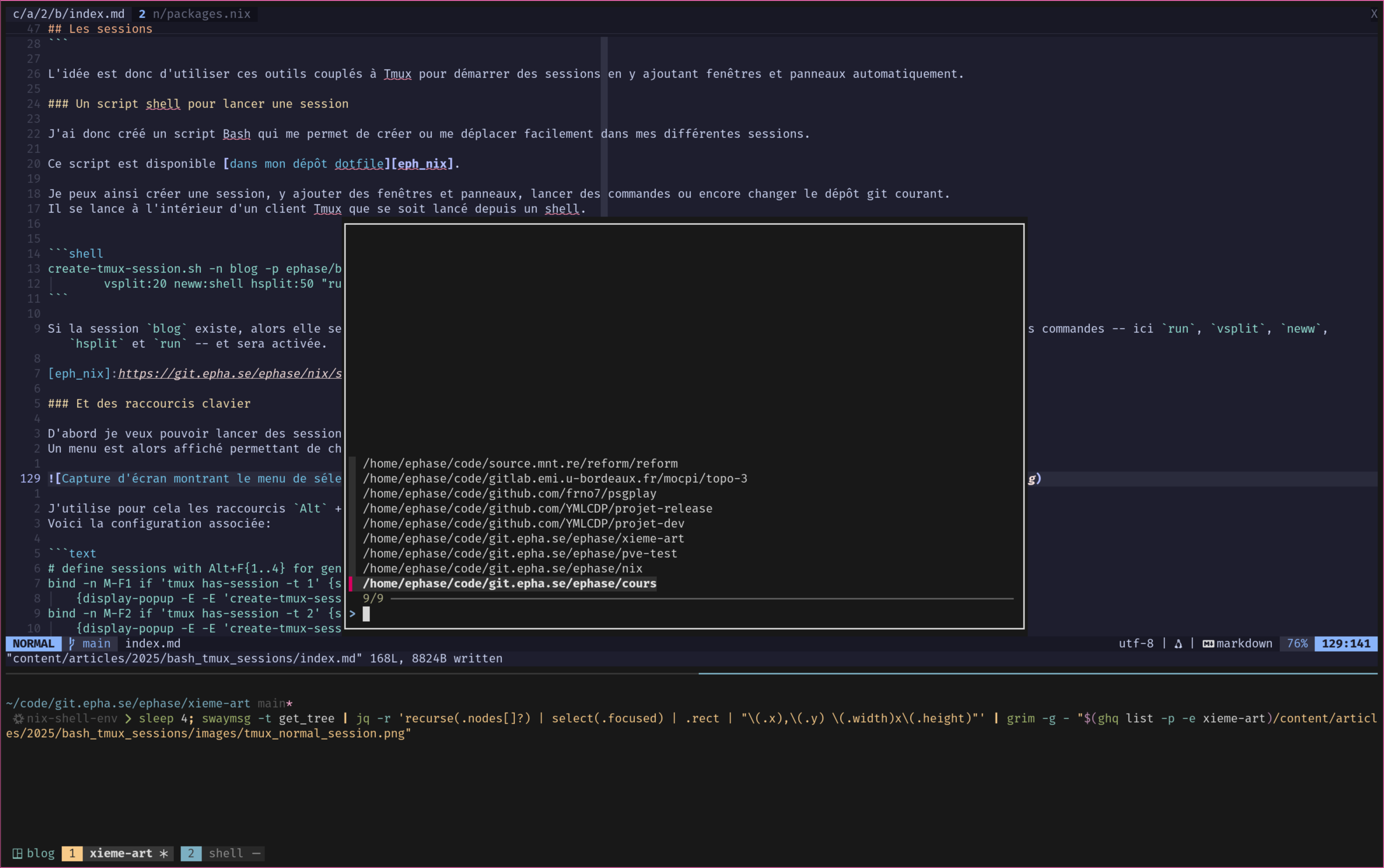Click the Tmux word in line 26
This screenshot has height=868, width=1384.
coord(397,73)
